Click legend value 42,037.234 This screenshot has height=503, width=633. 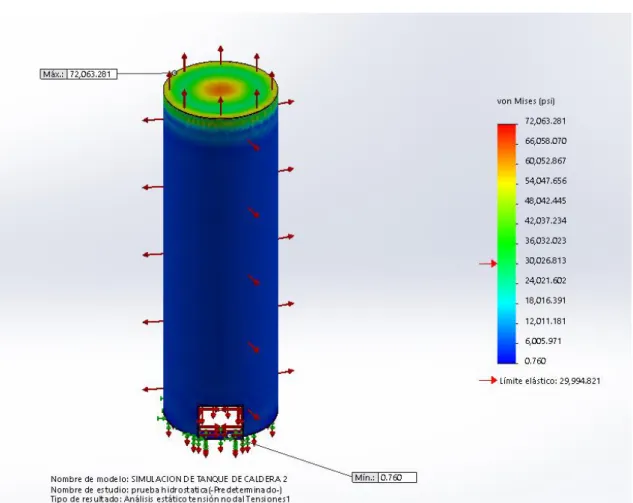545,221
